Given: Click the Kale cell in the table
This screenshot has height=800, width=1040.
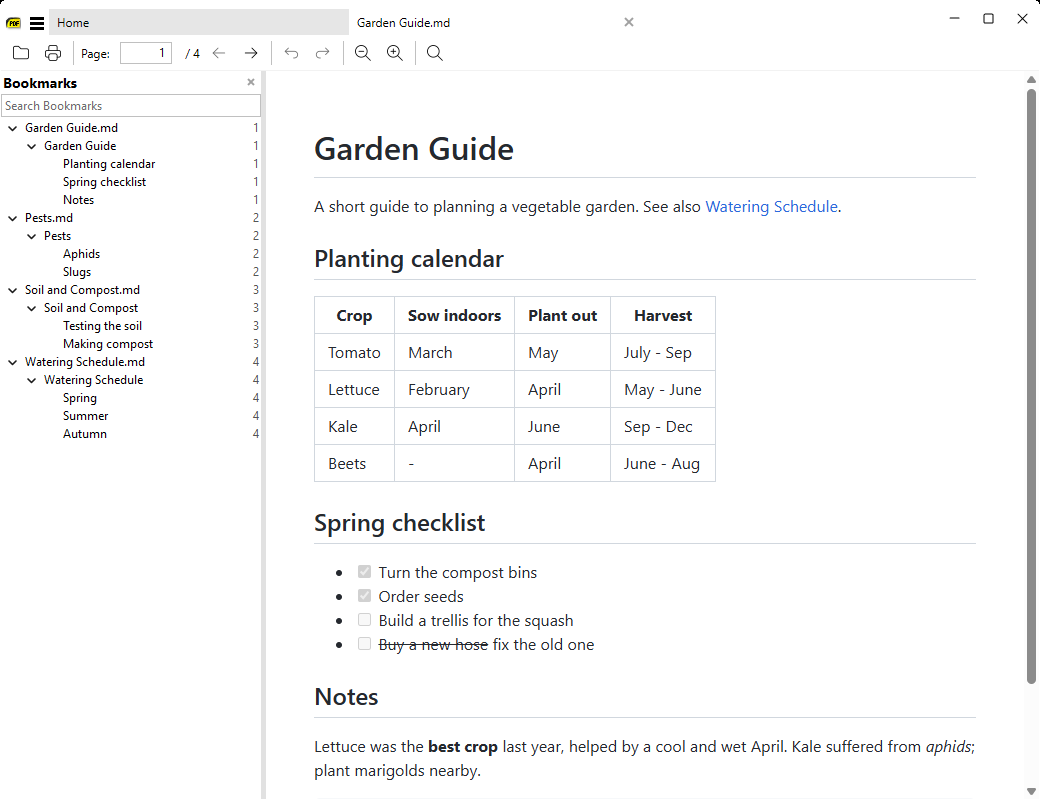Looking at the screenshot, I should tap(354, 427).
